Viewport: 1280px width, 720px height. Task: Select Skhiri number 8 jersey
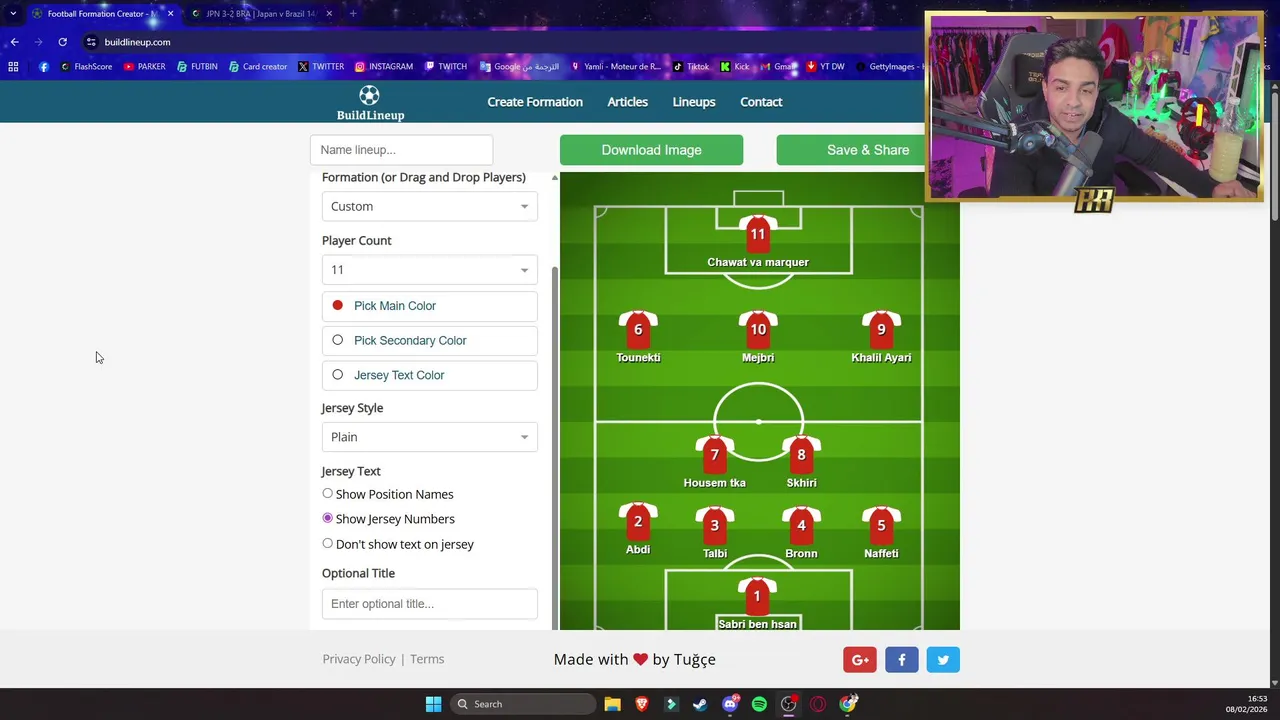click(801, 454)
